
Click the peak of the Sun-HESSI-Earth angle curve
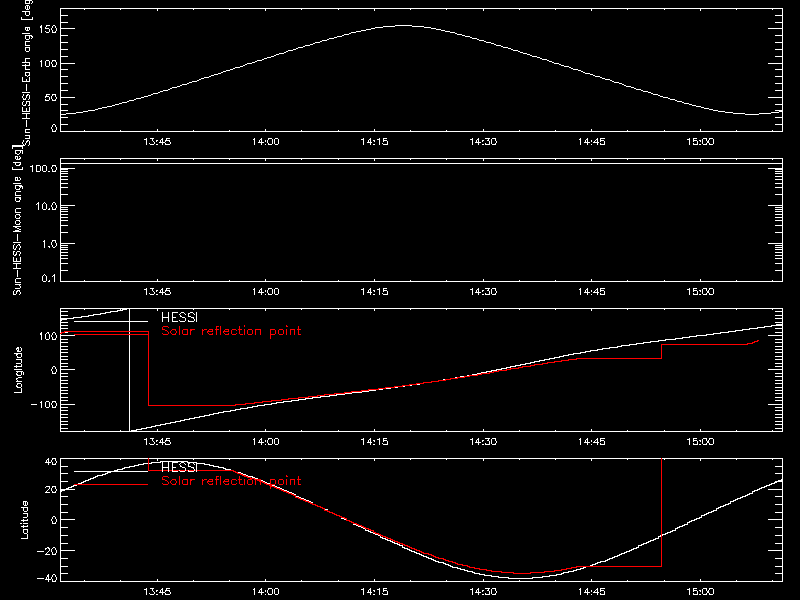pyautogui.click(x=404, y=26)
